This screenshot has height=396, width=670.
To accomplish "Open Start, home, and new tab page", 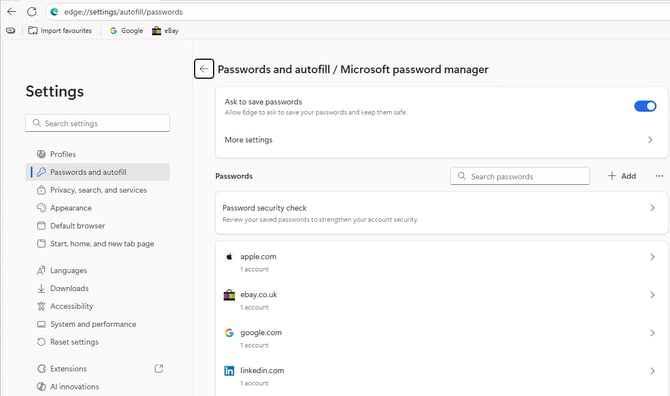I will coord(97,244).
